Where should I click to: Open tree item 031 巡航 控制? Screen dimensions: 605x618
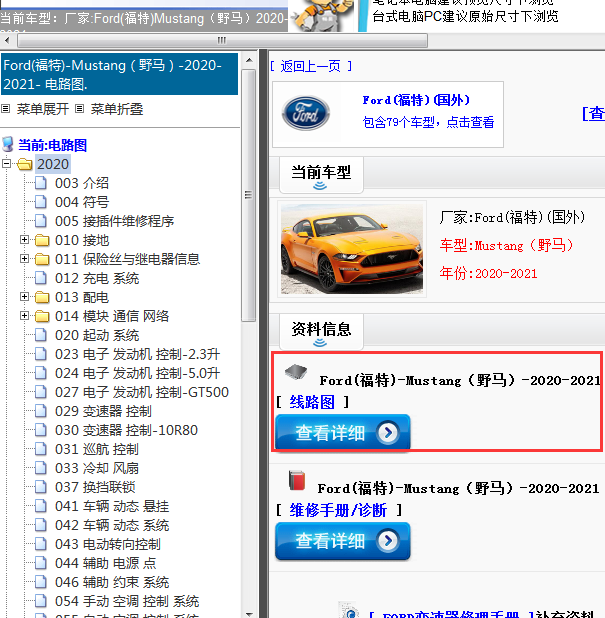(x=97, y=449)
